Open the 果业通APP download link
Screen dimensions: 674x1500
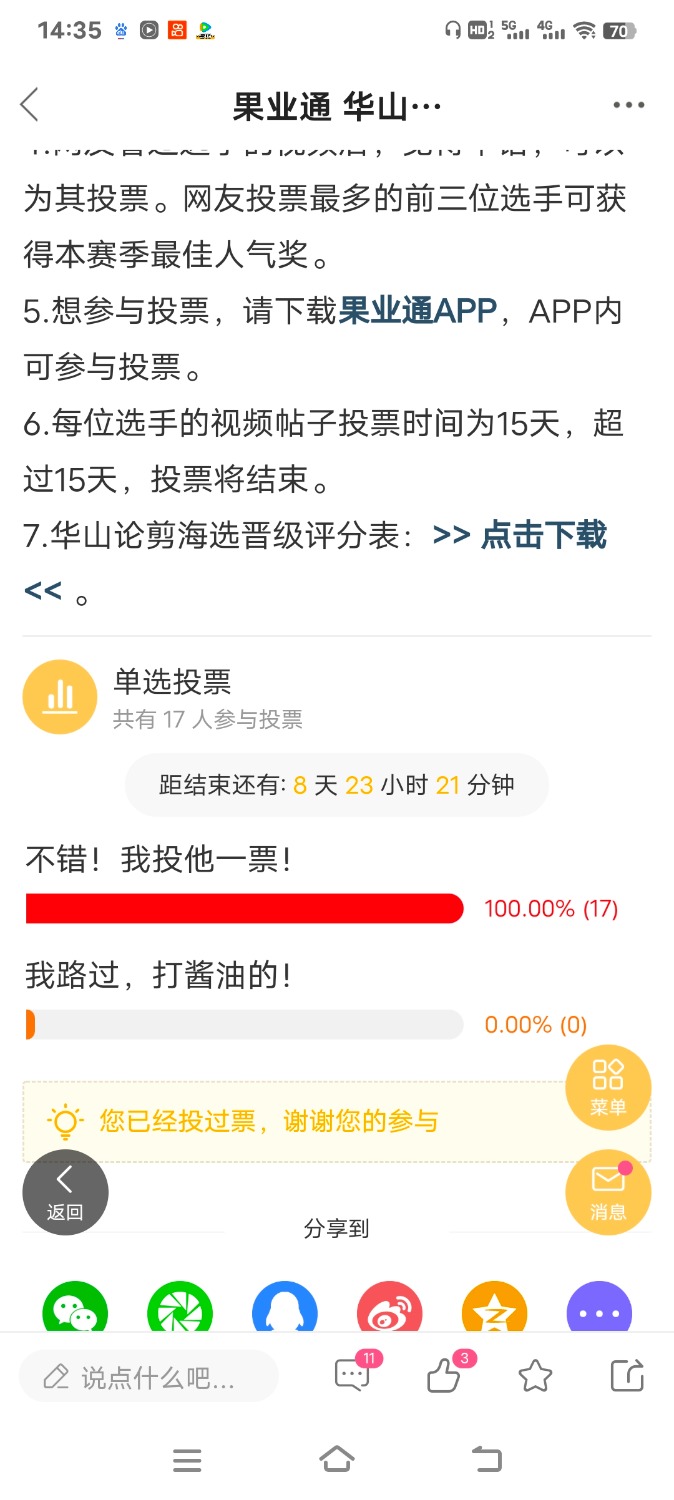418,311
